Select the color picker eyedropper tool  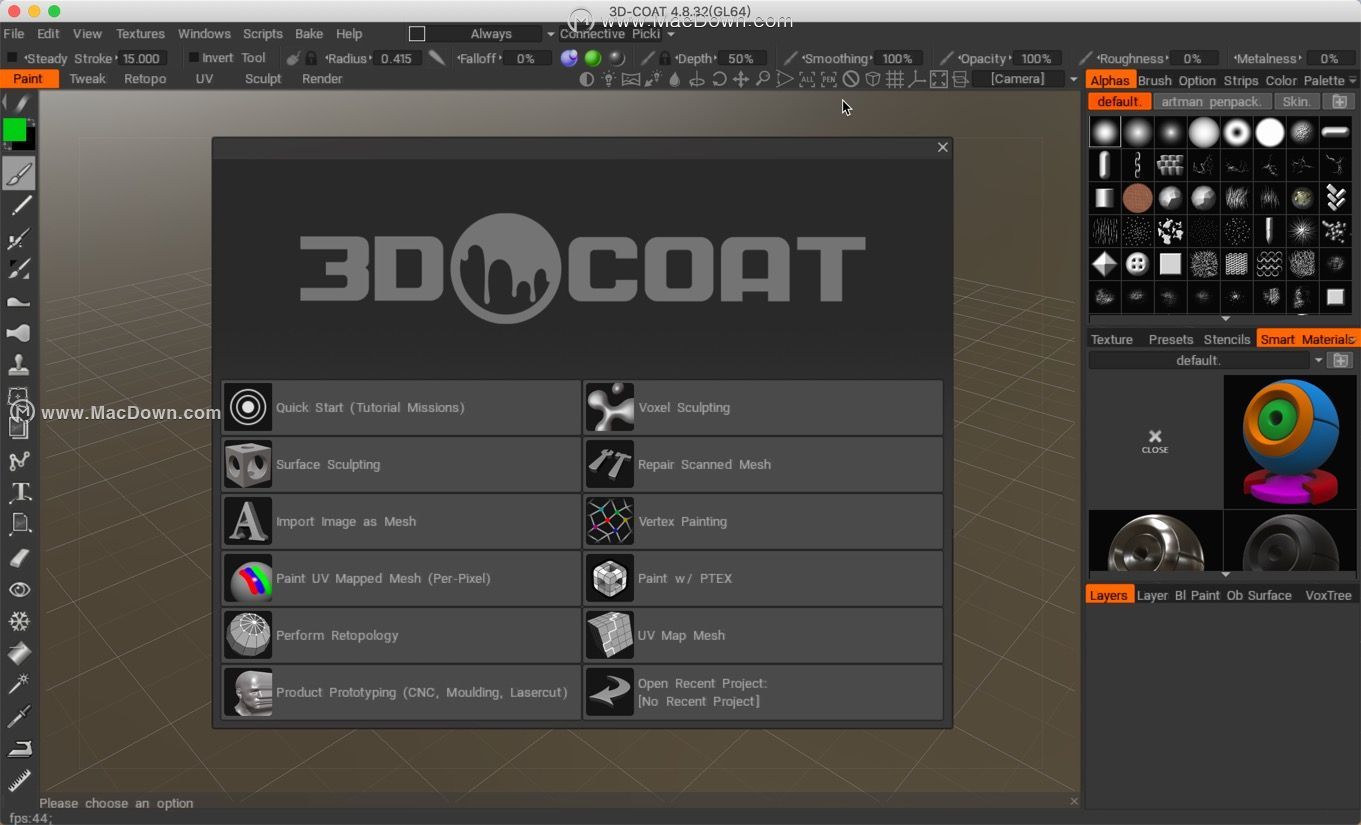tap(19, 716)
